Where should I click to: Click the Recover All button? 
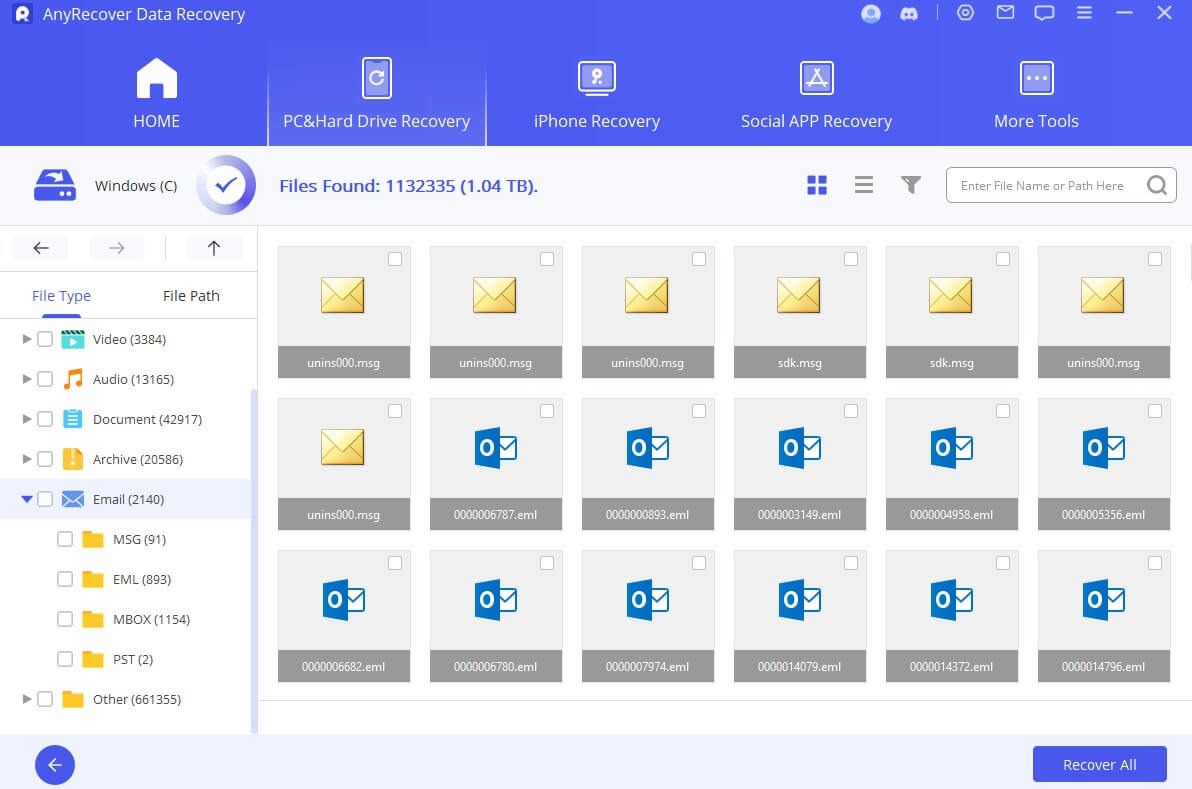coord(1099,764)
